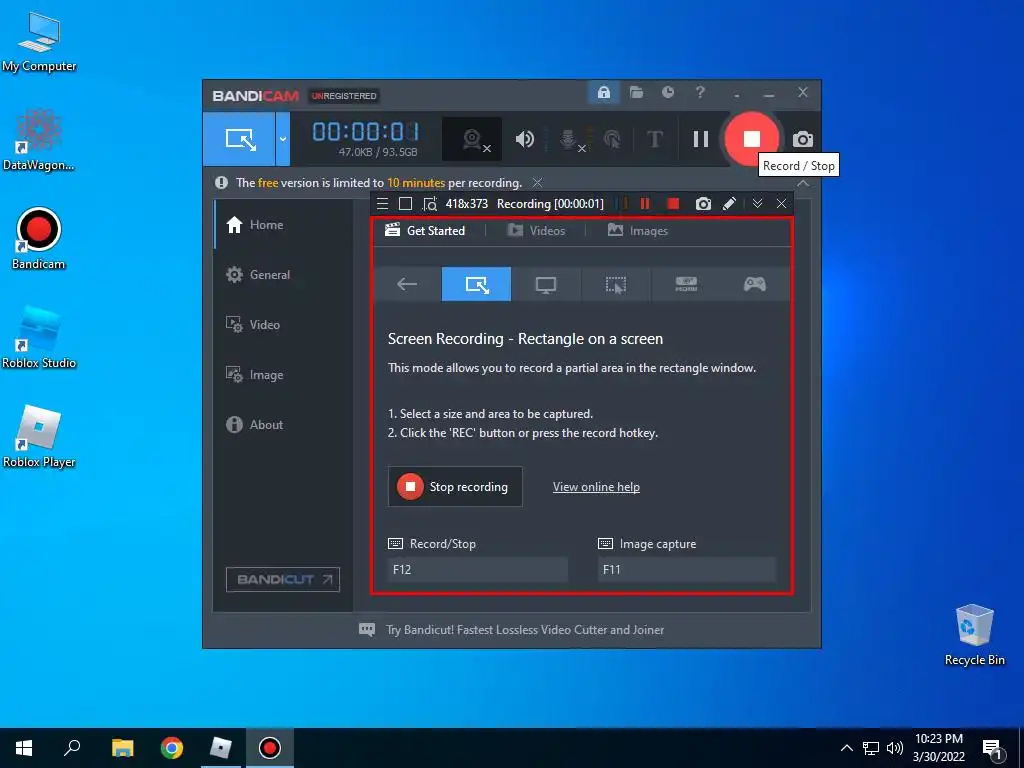This screenshot has height=768, width=1024.
Task: Click Record/Stop hotkey field F12
Action: [478, 569]
